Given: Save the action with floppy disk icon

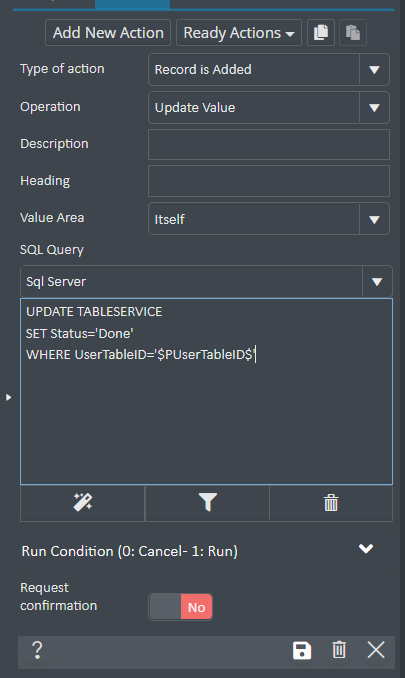Looking at the screenshot, I should pyautogui.click(x=302, y=650).
